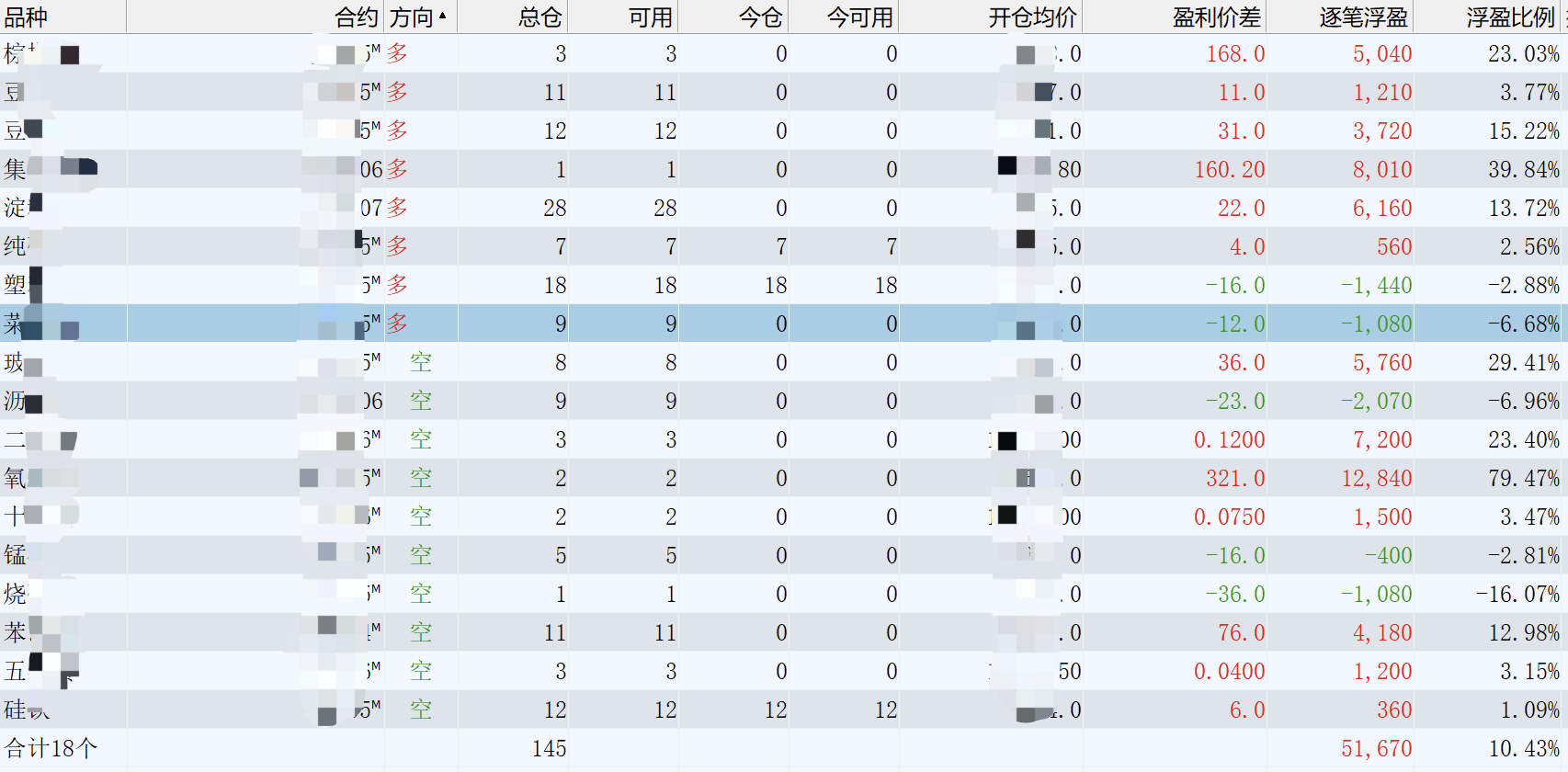
Task: Click the 合计18个 total row label
Action: 51,748
